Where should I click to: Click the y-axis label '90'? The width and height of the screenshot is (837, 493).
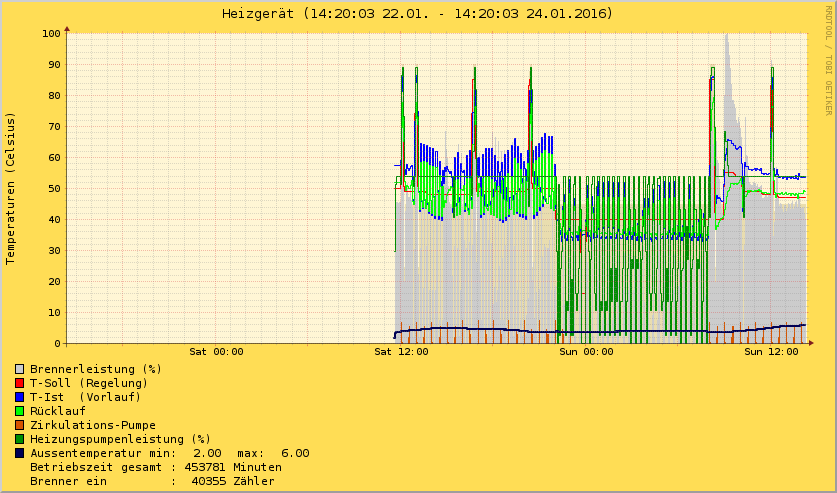pyautogui.click(x=54, y=65)
